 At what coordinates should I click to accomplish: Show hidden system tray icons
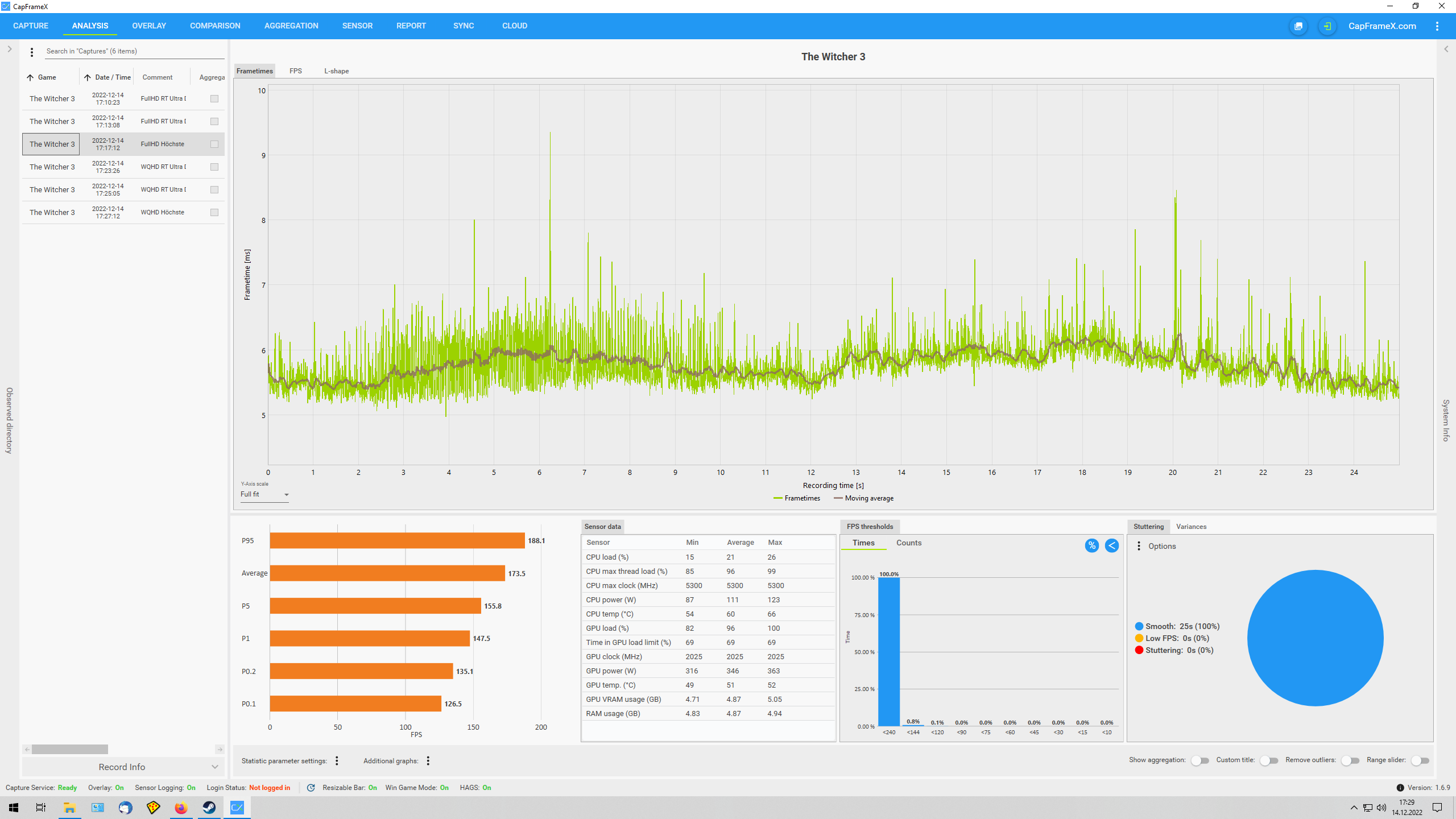[x=1354, y=808]
